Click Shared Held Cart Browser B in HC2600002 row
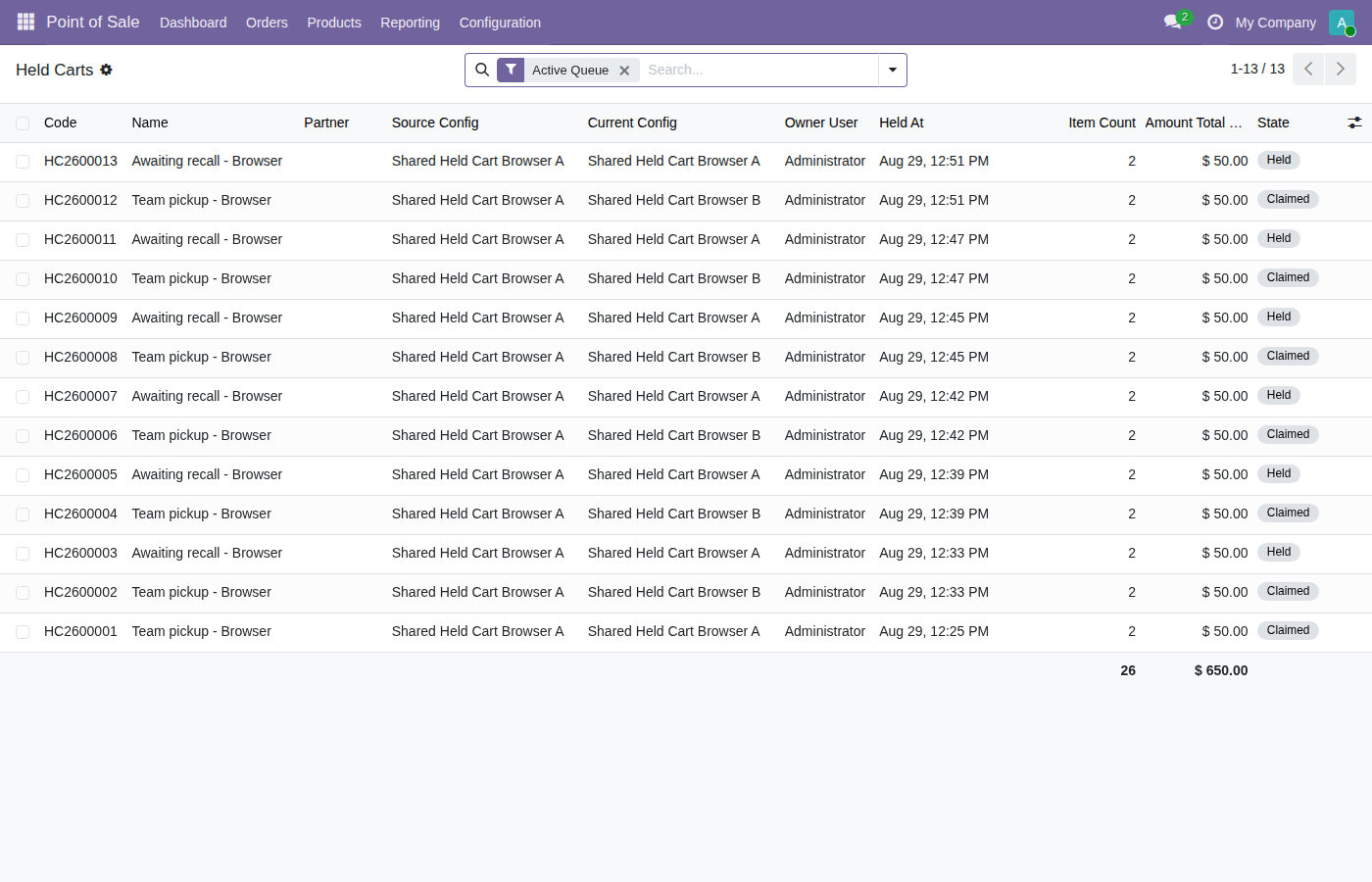The height and width of the screenshot is (882, 1372). (x=674, y=592)
